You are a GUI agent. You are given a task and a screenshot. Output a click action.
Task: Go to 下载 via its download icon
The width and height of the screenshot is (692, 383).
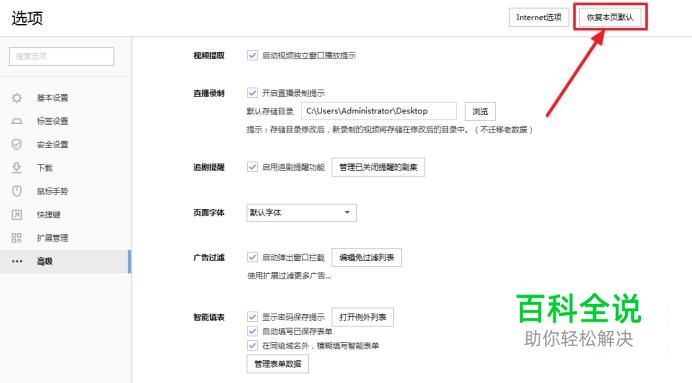(17, 168)
